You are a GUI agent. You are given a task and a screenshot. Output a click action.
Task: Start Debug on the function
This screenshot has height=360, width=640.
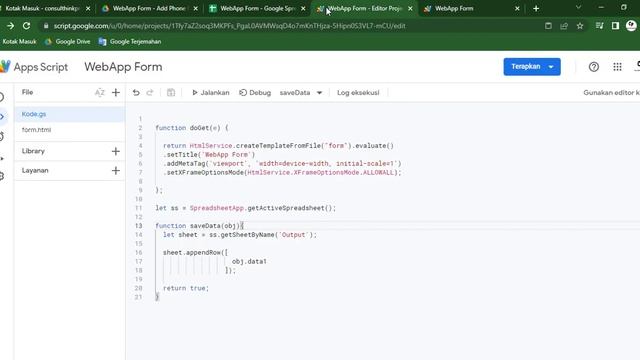click(x=255, y=93)
